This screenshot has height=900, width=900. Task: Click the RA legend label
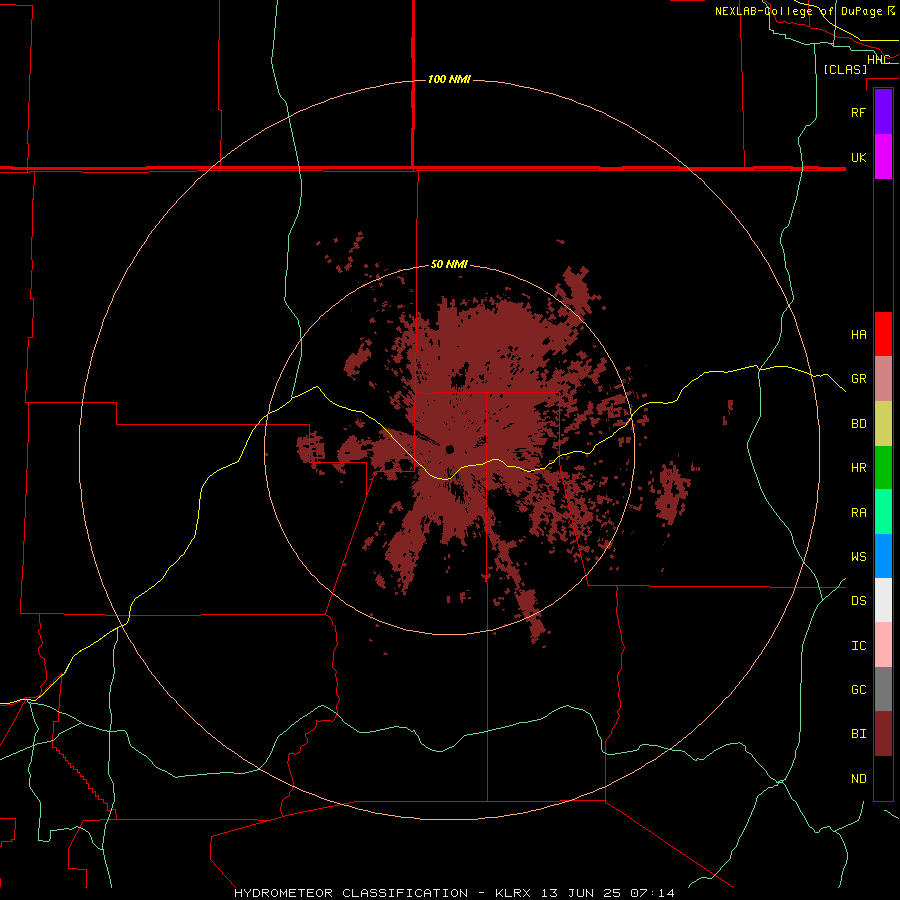point(858,513)
